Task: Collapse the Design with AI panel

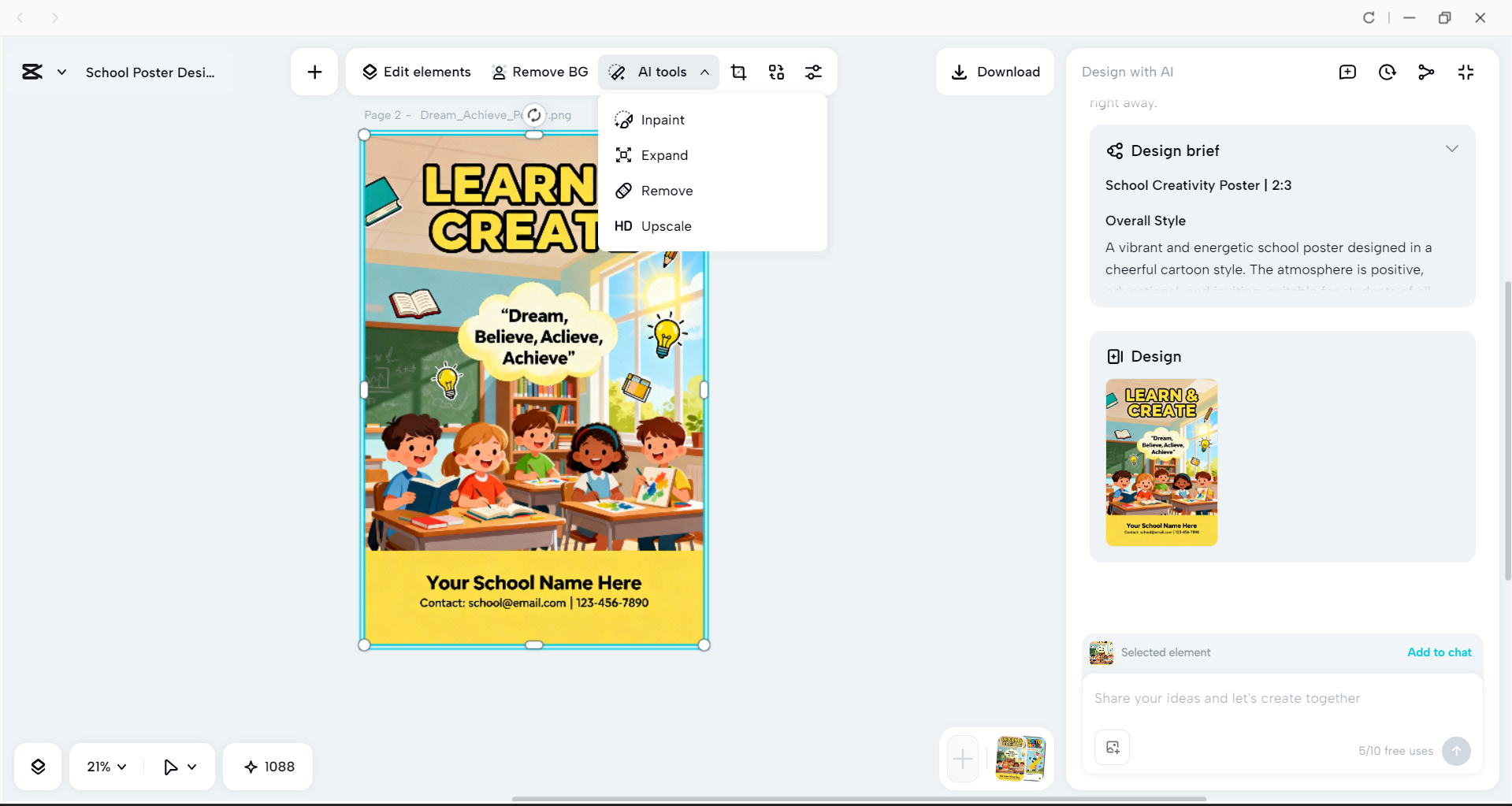Action: point(1466,72)
